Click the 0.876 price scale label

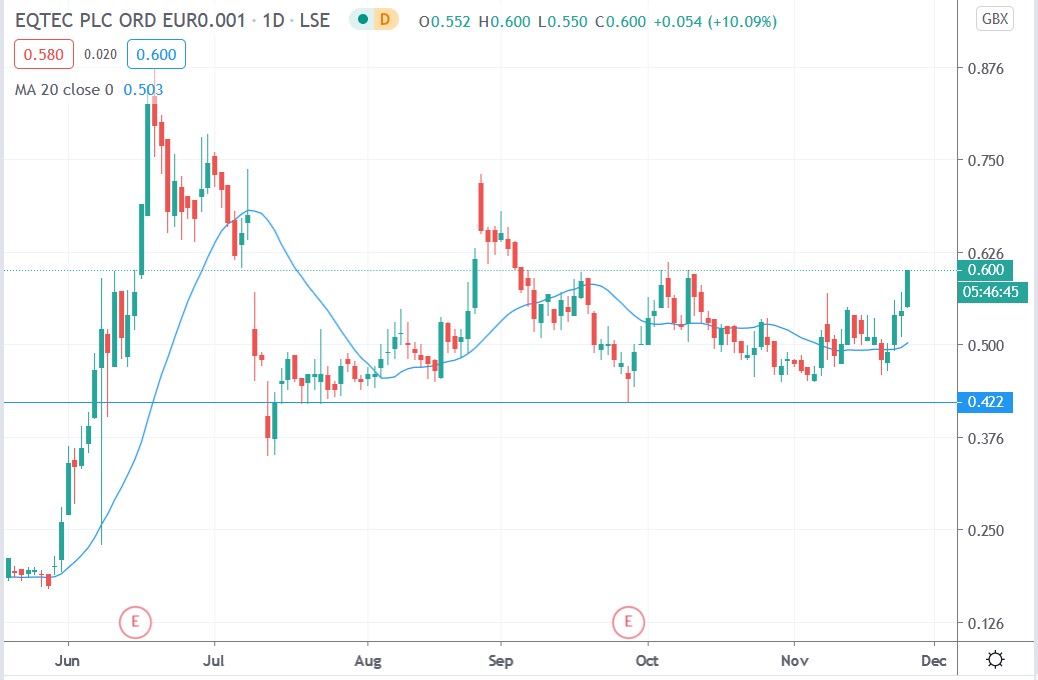click(985, 68)
